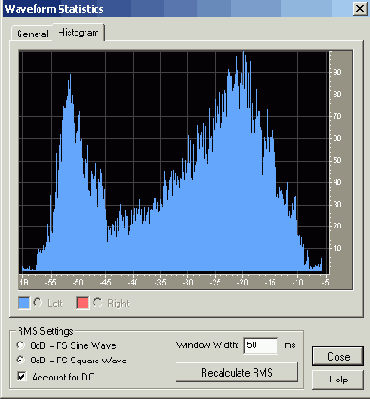Click the Close button
The image size is (370, 399).
pyautogui.click(x=338, y=356)
